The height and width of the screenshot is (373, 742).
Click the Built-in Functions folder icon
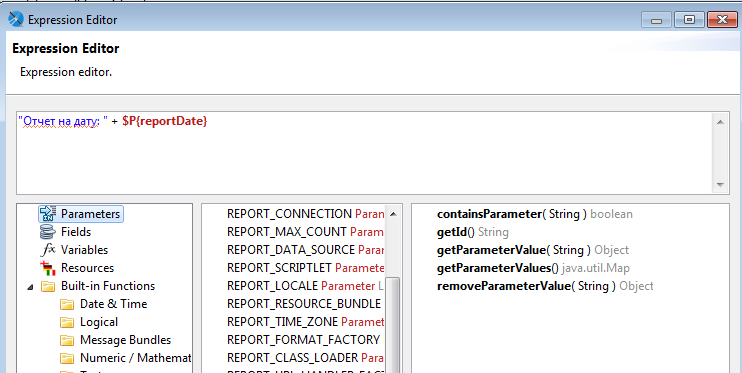[x=48, y=286]
